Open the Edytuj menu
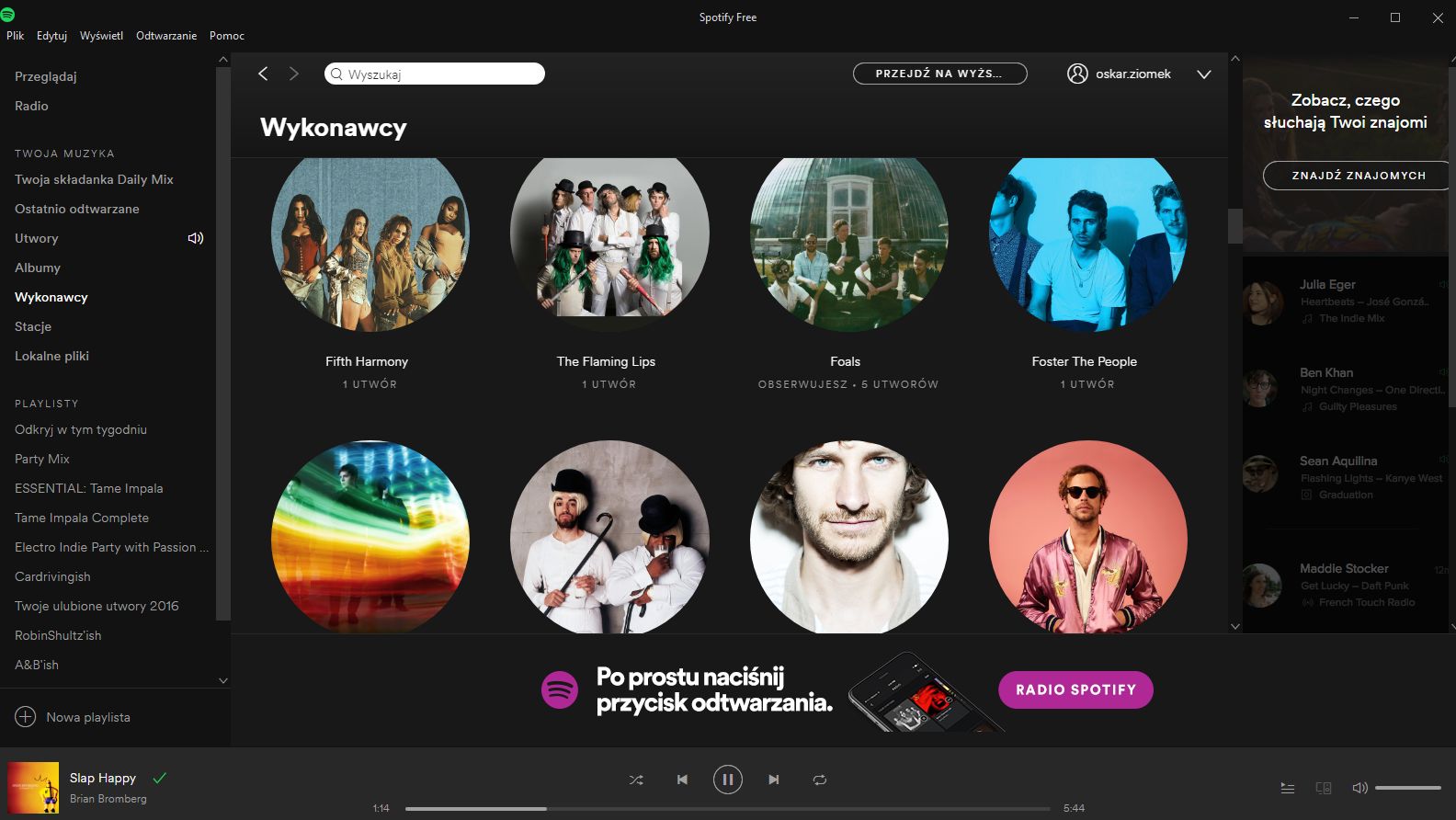 coord(51,36)
